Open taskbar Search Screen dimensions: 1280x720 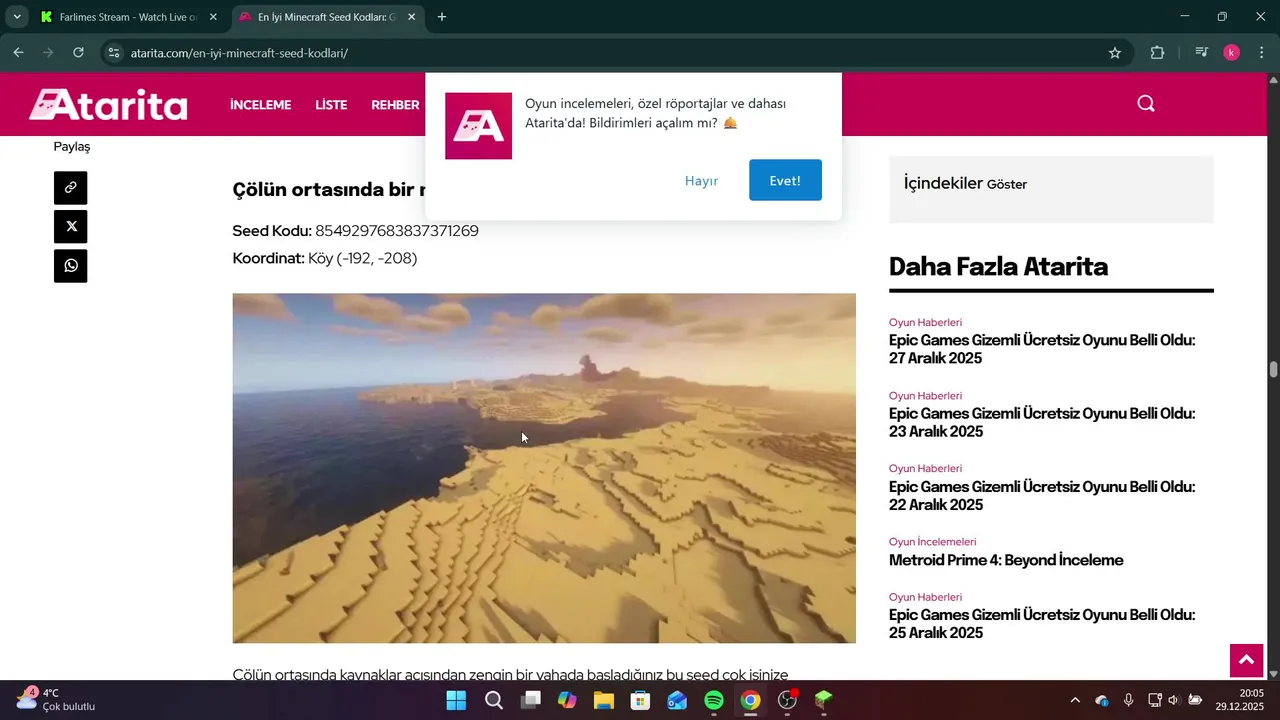coord(494,700)
